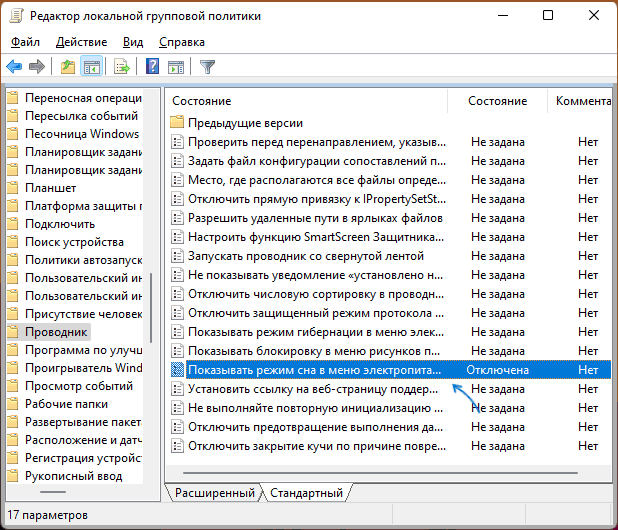Toggle the Show/Hide console tree icon
The width and height of the screenshot is (618, 530).
(x=91, y=67)
